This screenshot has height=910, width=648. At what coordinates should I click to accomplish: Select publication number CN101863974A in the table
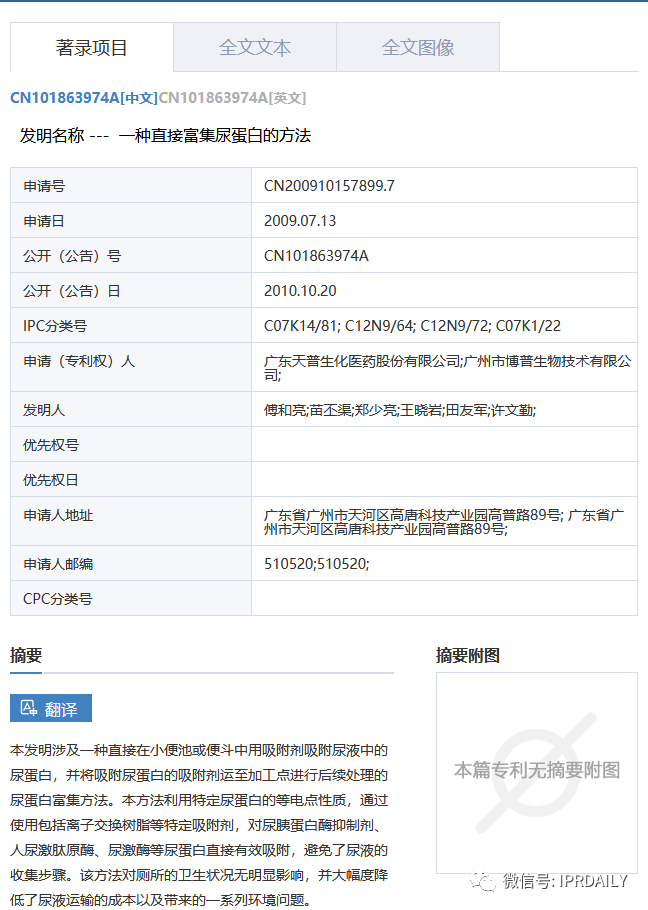[x=316, y=256]
